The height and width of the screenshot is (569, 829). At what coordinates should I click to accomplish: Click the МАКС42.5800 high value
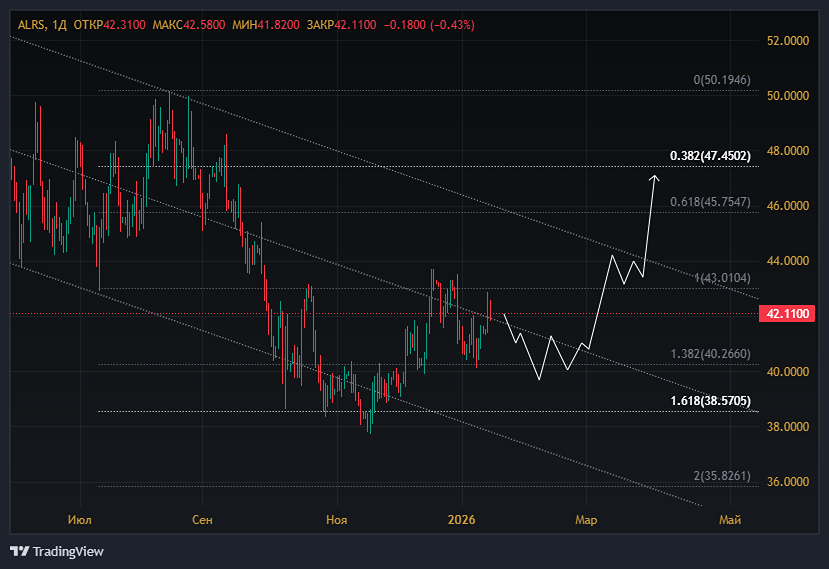pos(189,25)
